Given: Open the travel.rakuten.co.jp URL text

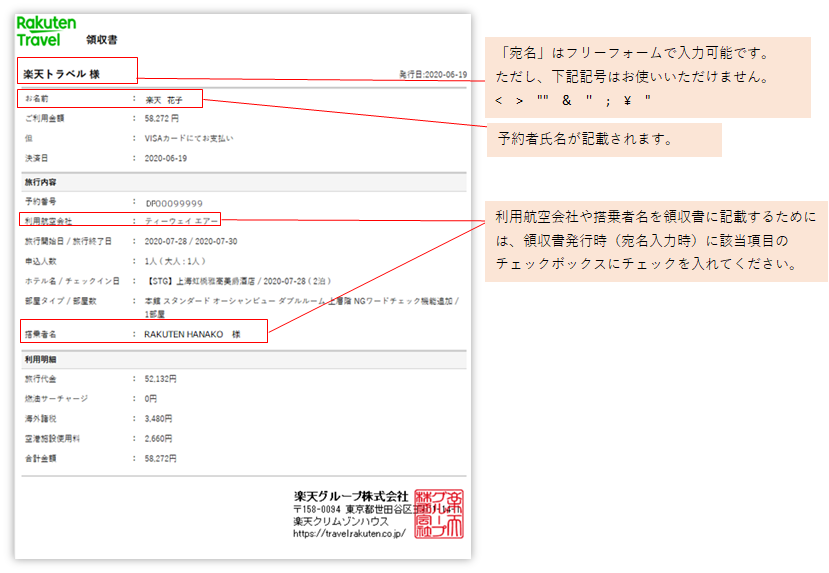Looking at the screenshot, I should pyautogui.click(x=349, y=533).
